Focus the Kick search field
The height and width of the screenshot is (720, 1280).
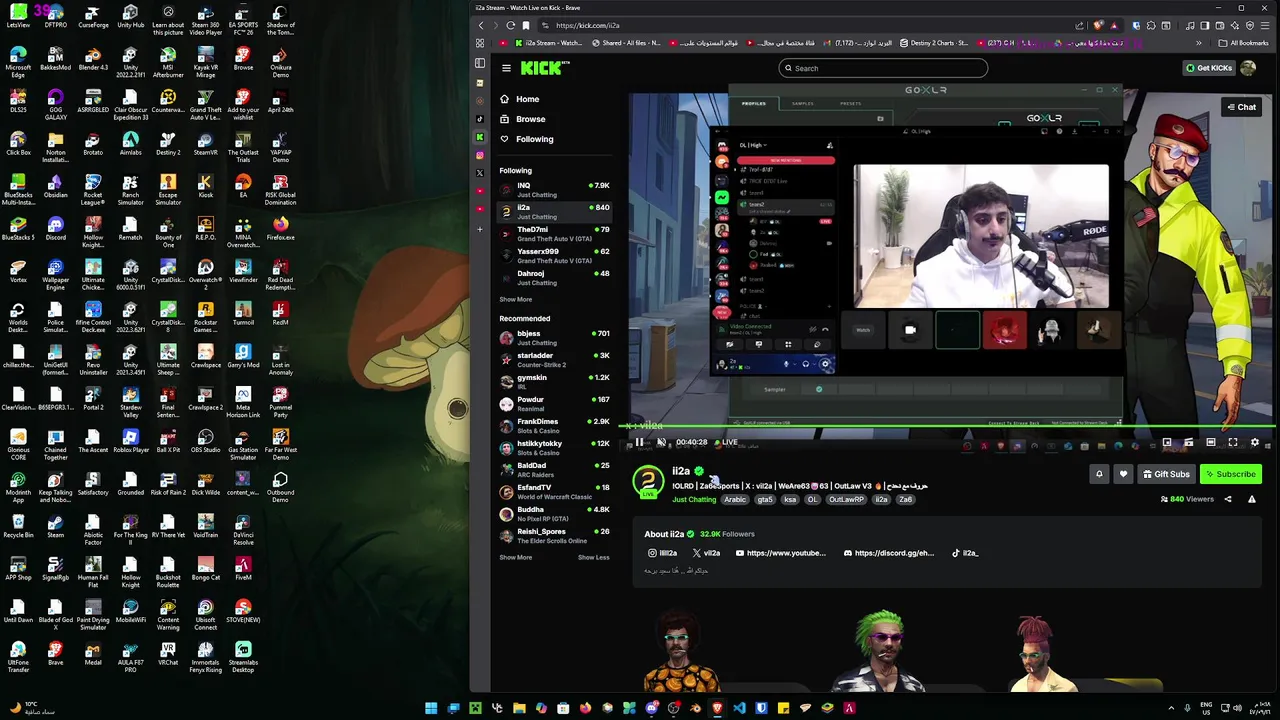tap(884, 68)
